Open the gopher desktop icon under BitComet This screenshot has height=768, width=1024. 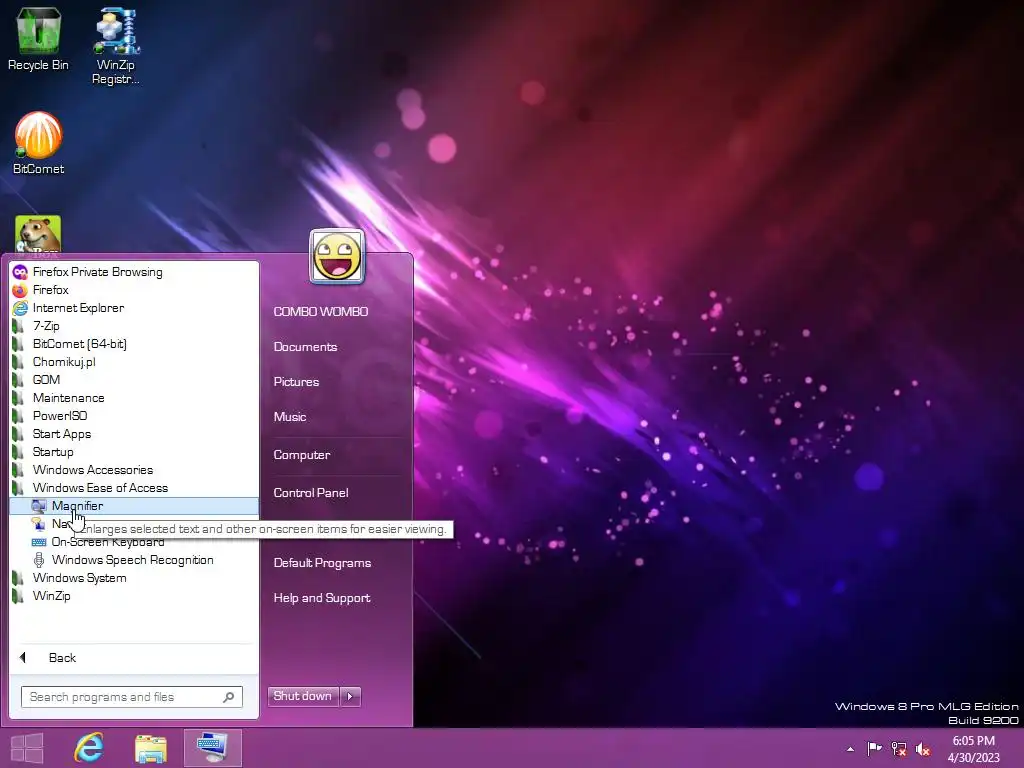[39, 234]
